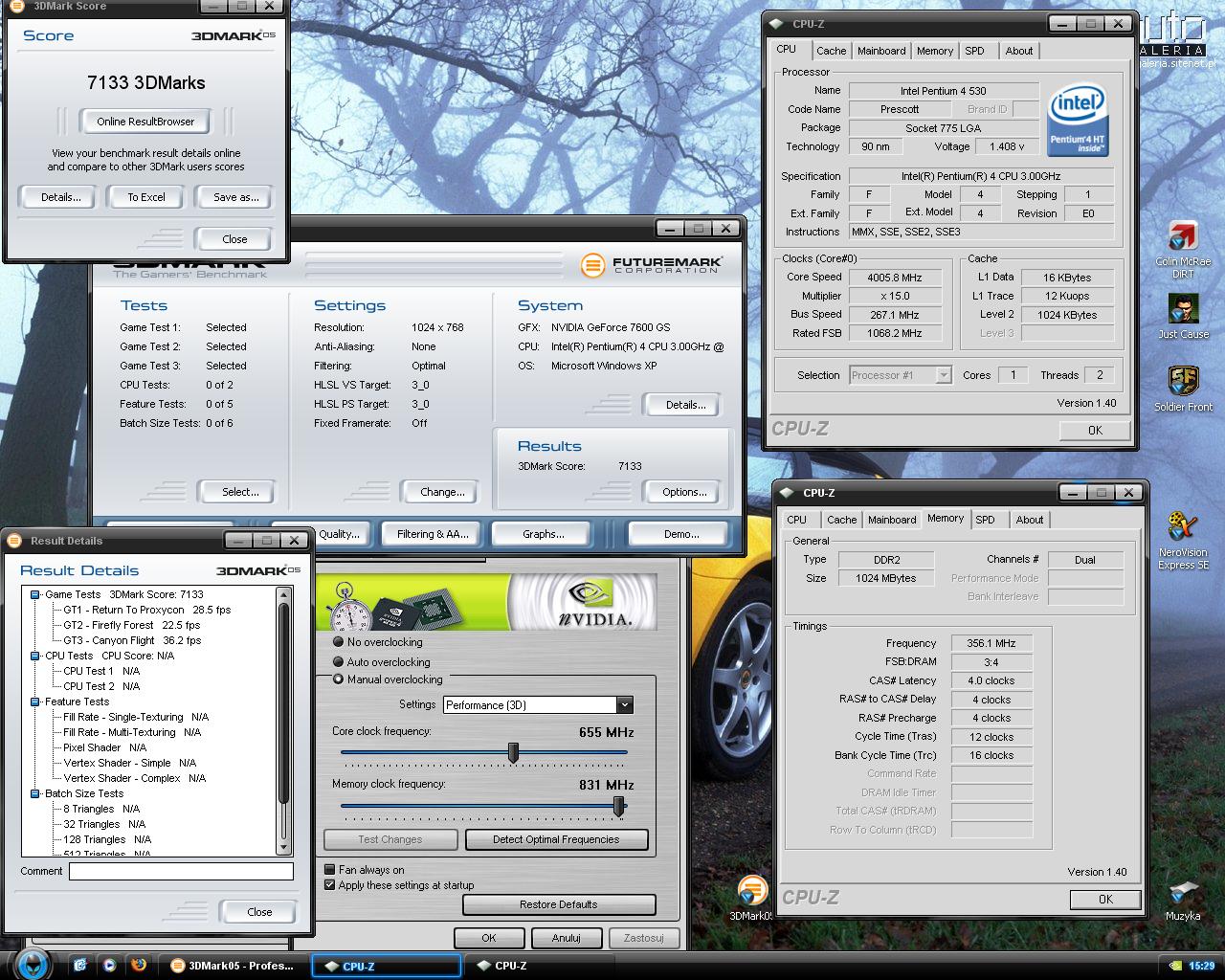Open SPD tab in top CPU-Z window
This screenshot has height=980, width=1225.
point(974,51)
